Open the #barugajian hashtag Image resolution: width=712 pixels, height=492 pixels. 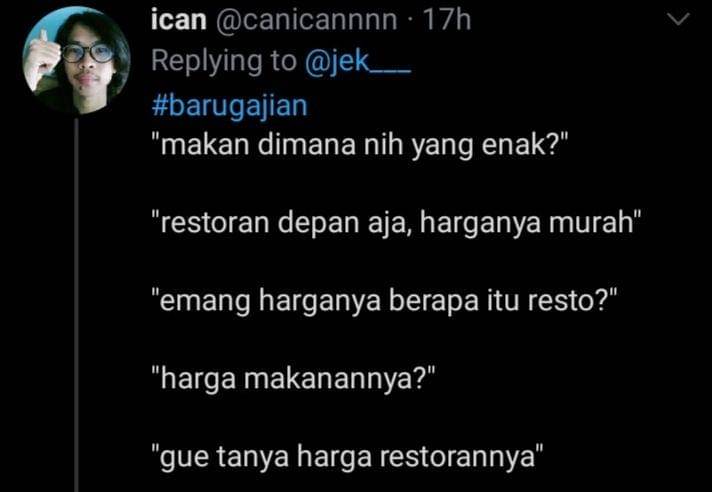230,107
